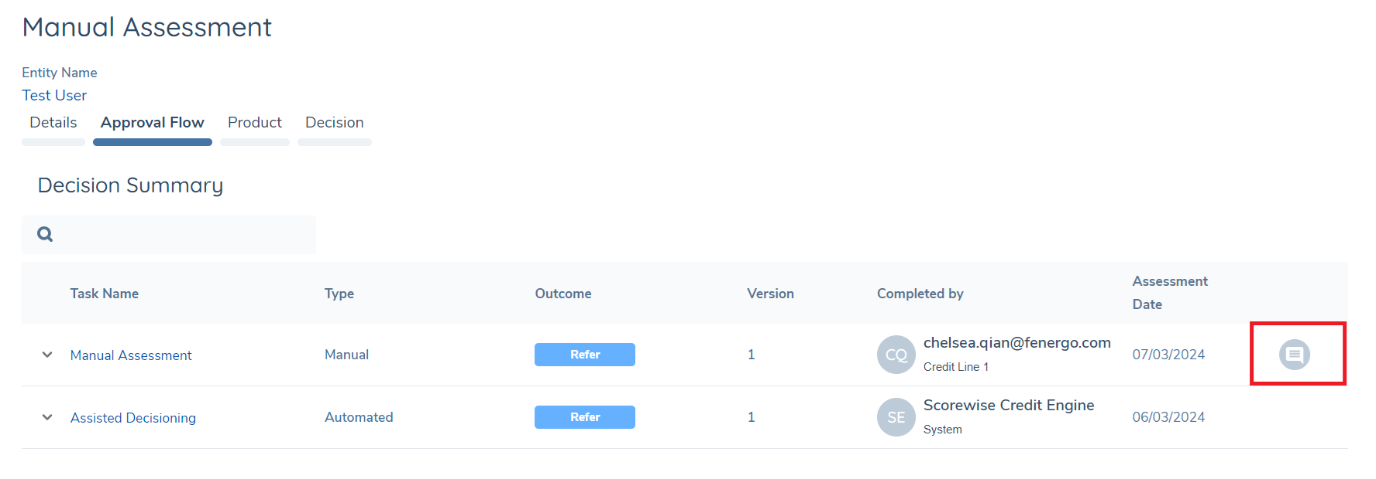
Task: Switch to the Details tab
Action: [x=53, y=123]
